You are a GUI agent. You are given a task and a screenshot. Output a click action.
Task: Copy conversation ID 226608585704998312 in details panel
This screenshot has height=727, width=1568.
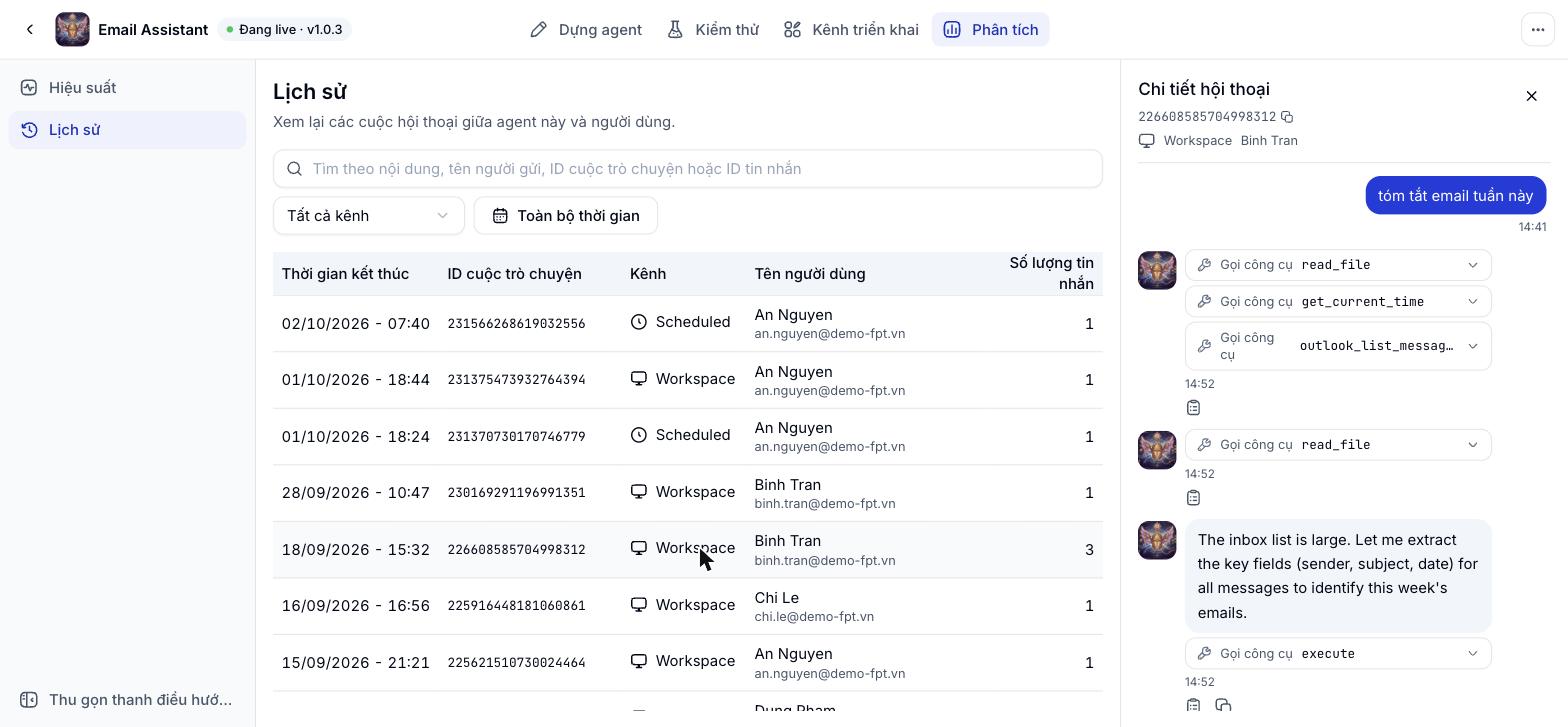coord(1287,117)
